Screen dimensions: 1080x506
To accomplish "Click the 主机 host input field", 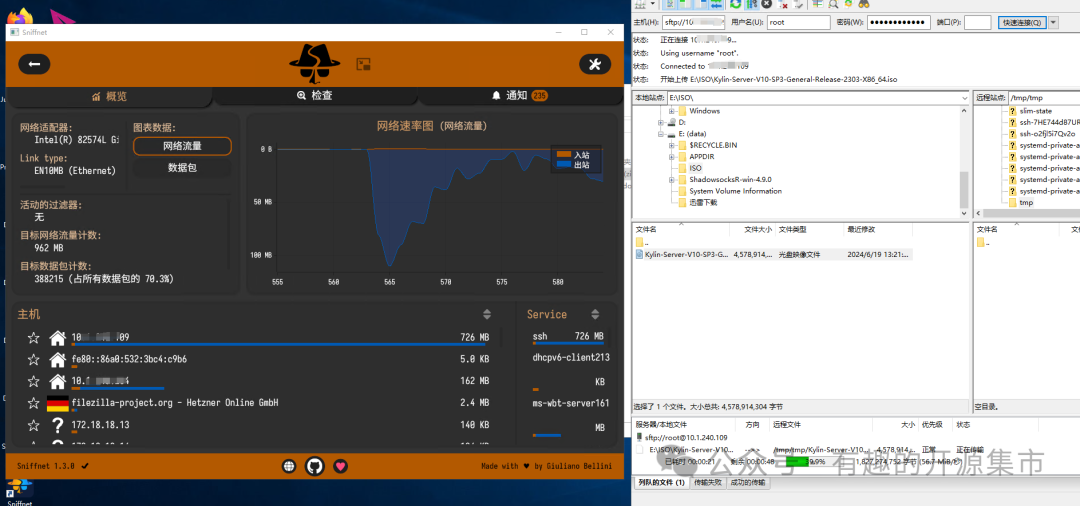I will pos(694,22).
